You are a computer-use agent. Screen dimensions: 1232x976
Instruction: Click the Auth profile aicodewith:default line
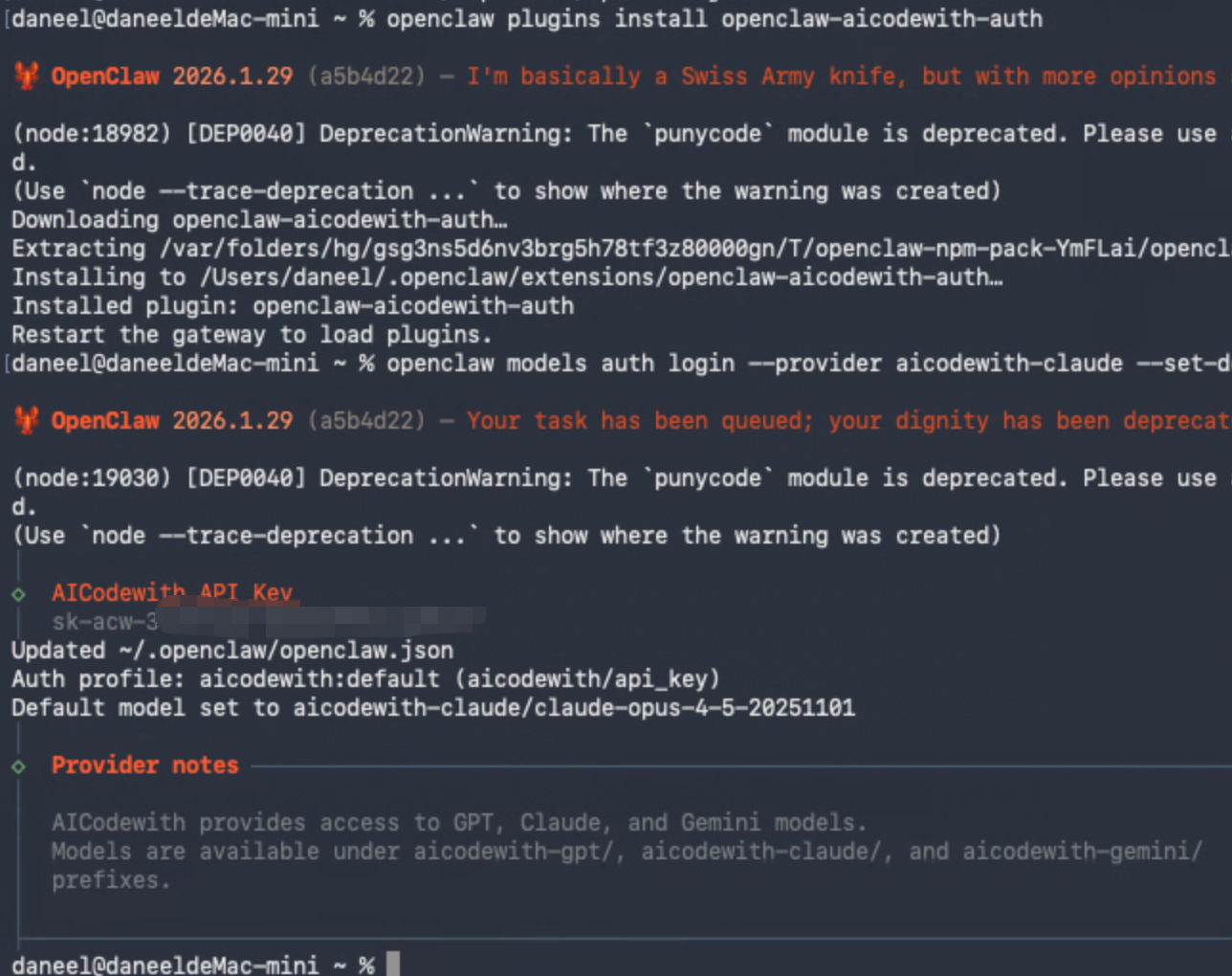365,679
